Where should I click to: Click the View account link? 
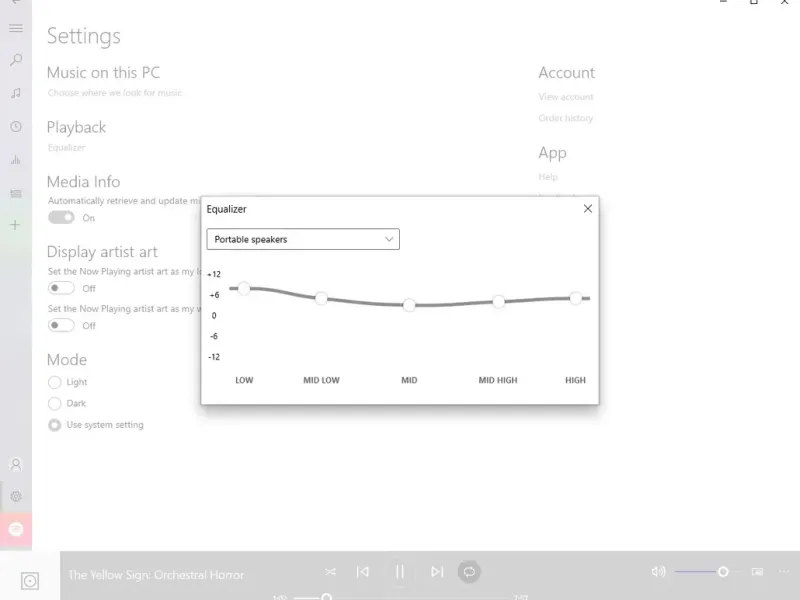point(566,97)
